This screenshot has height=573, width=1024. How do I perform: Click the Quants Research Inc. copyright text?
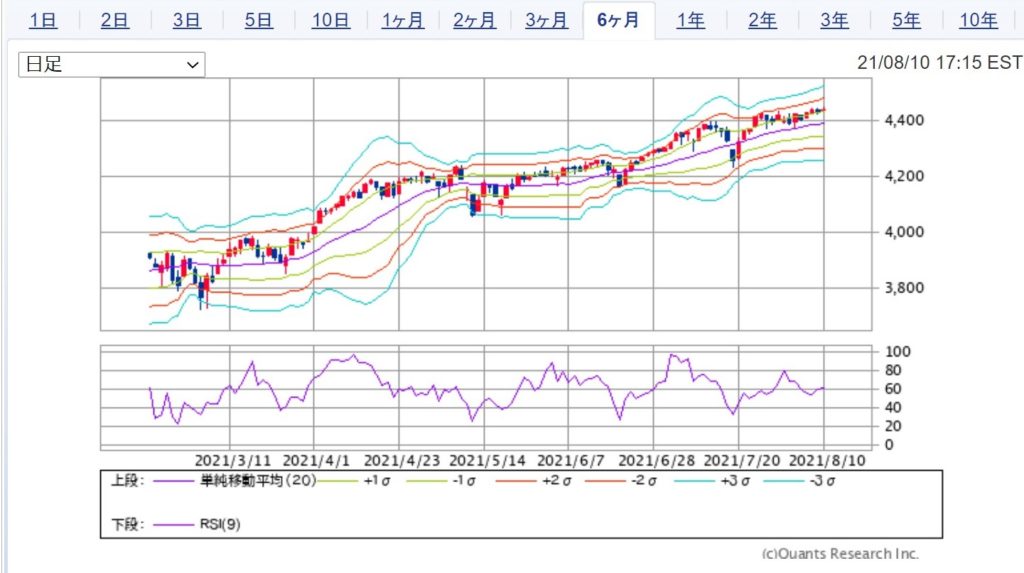coord(840,553)
